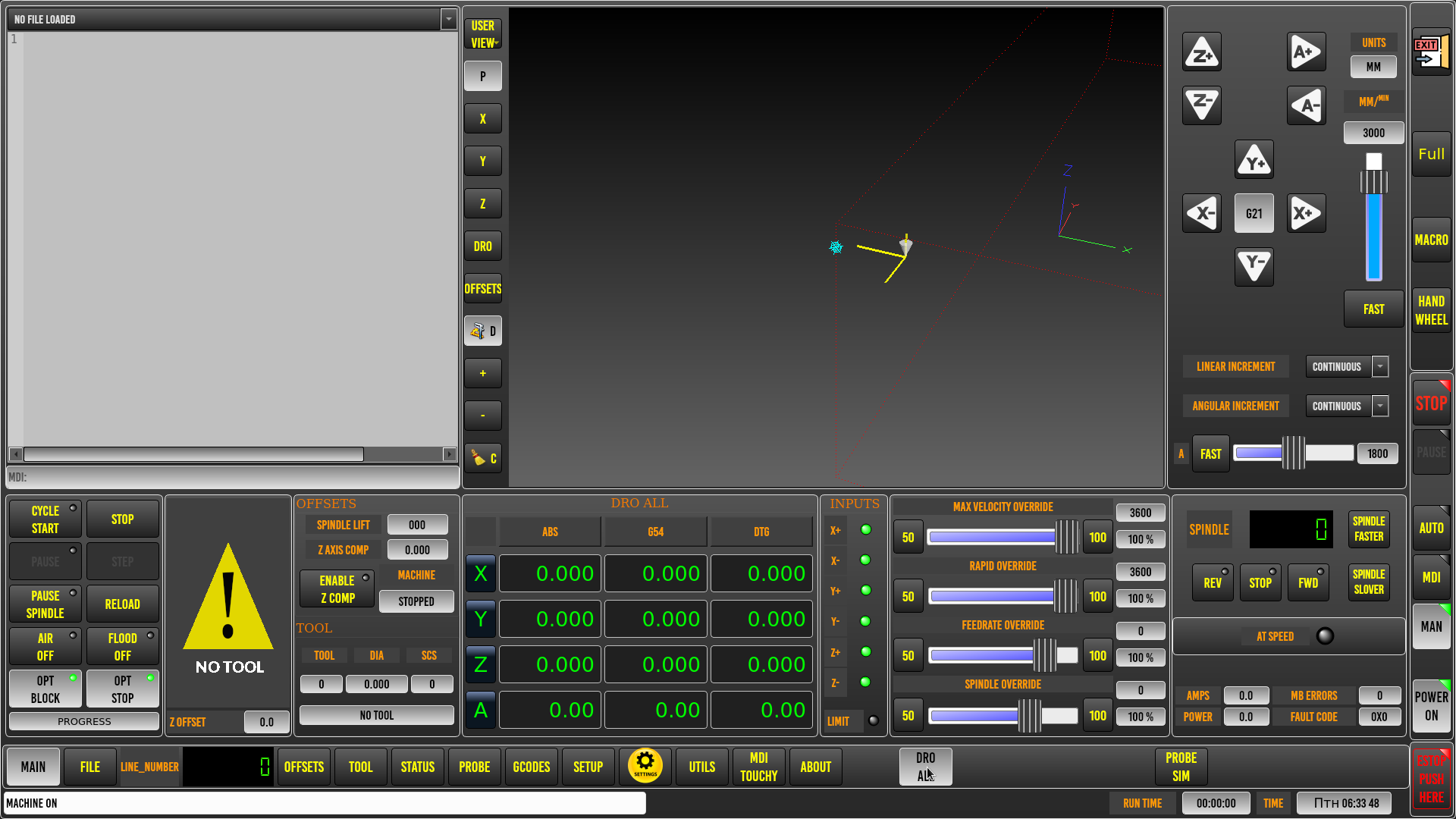1456x819 pixels.
Task: Clear the plot with broom C button
Action: pyautogui.click(x=483, y=458)
